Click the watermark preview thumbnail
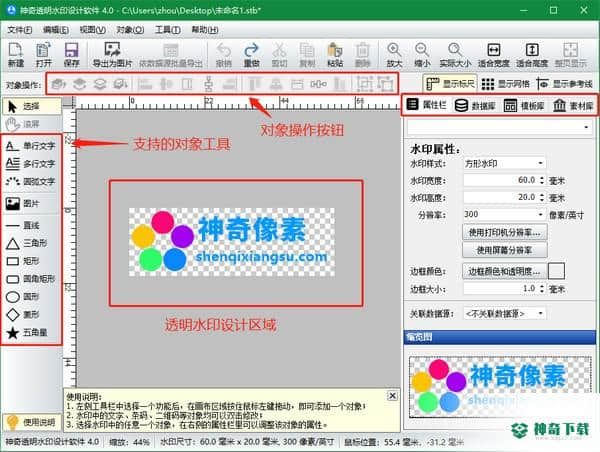The height and width of the screenshot is (452, 600). (501, 387)
